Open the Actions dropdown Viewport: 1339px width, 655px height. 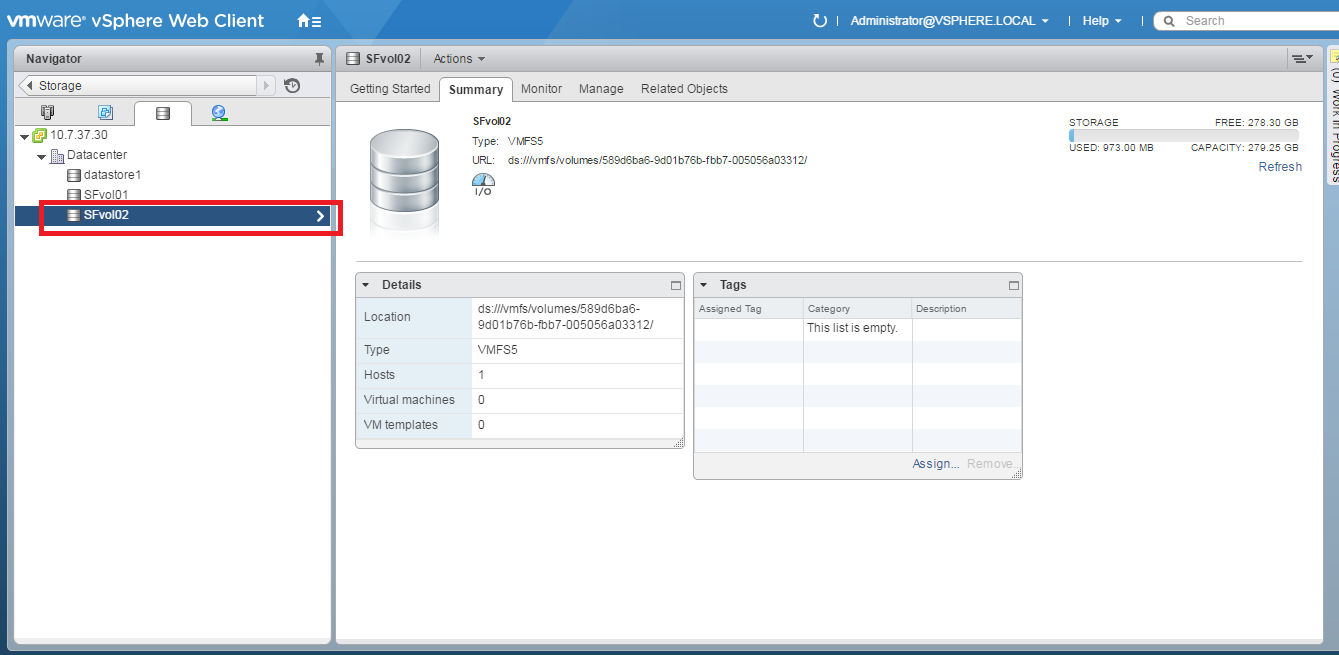[459, 59]
